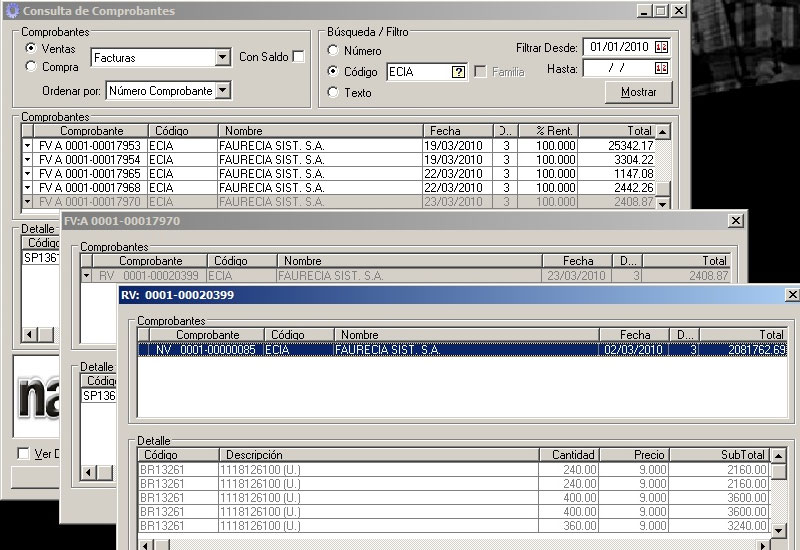Open calendar picker for Filtrar Desde date

tap(661, 47)
